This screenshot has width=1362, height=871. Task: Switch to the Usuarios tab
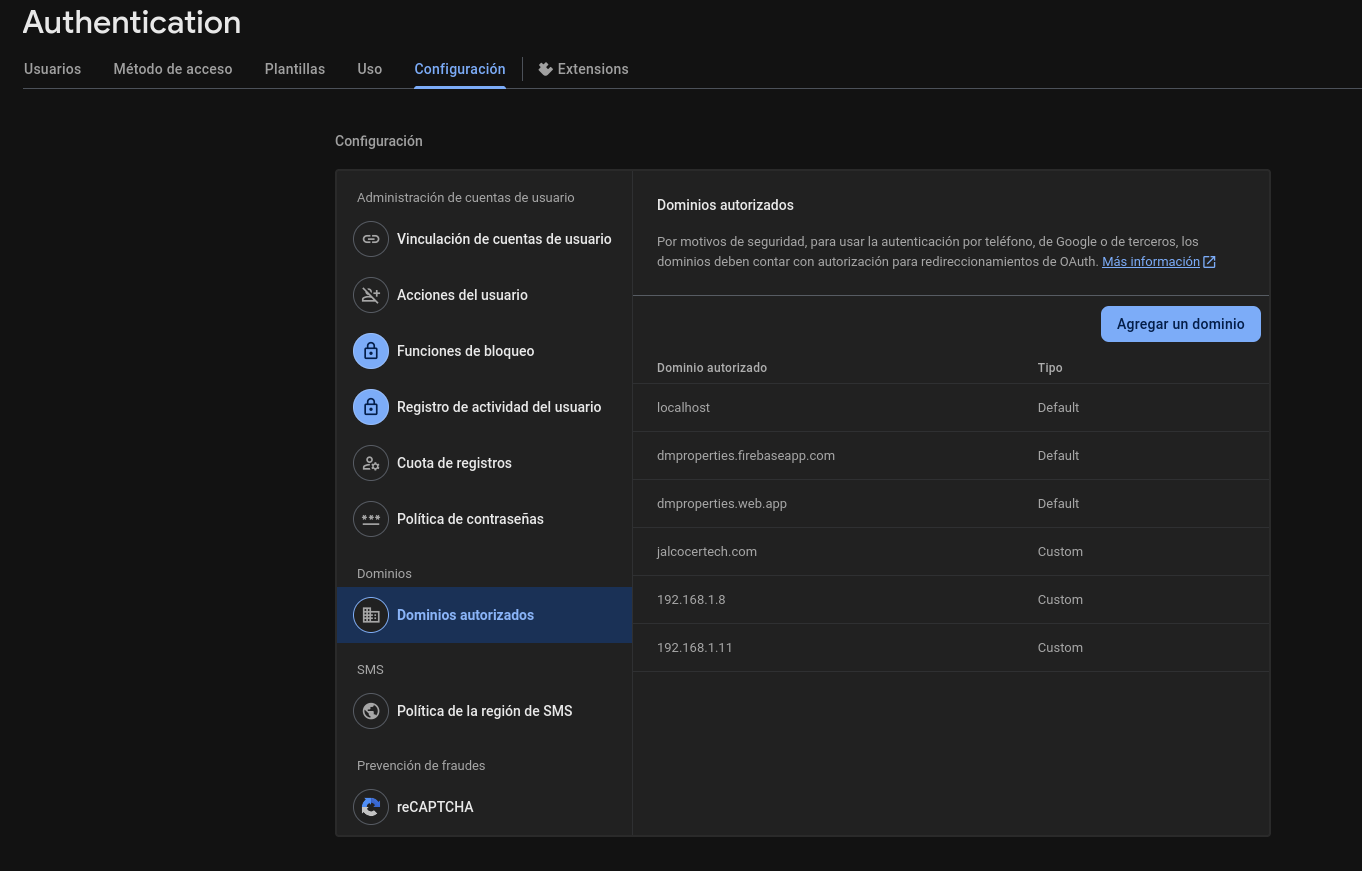[x=52, y=69]
